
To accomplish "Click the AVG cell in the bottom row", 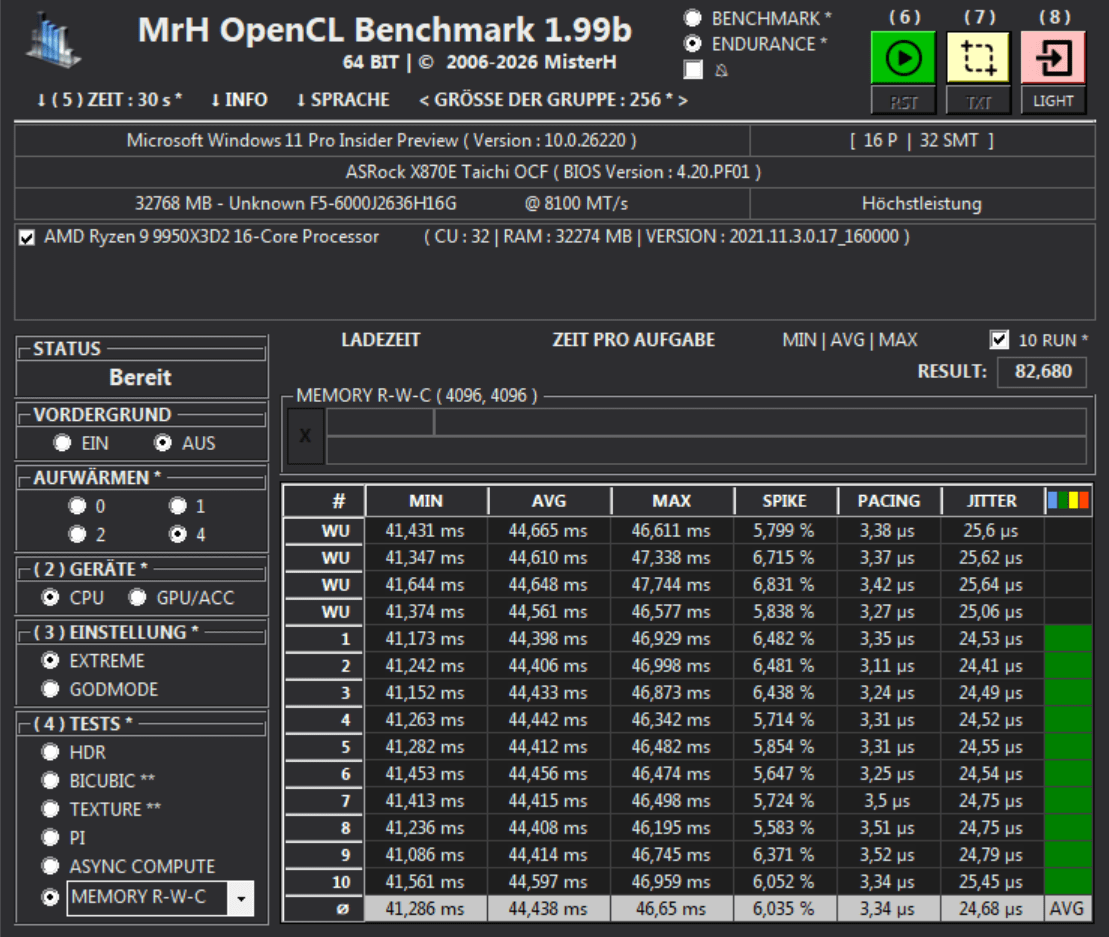I will (1067, 909).
